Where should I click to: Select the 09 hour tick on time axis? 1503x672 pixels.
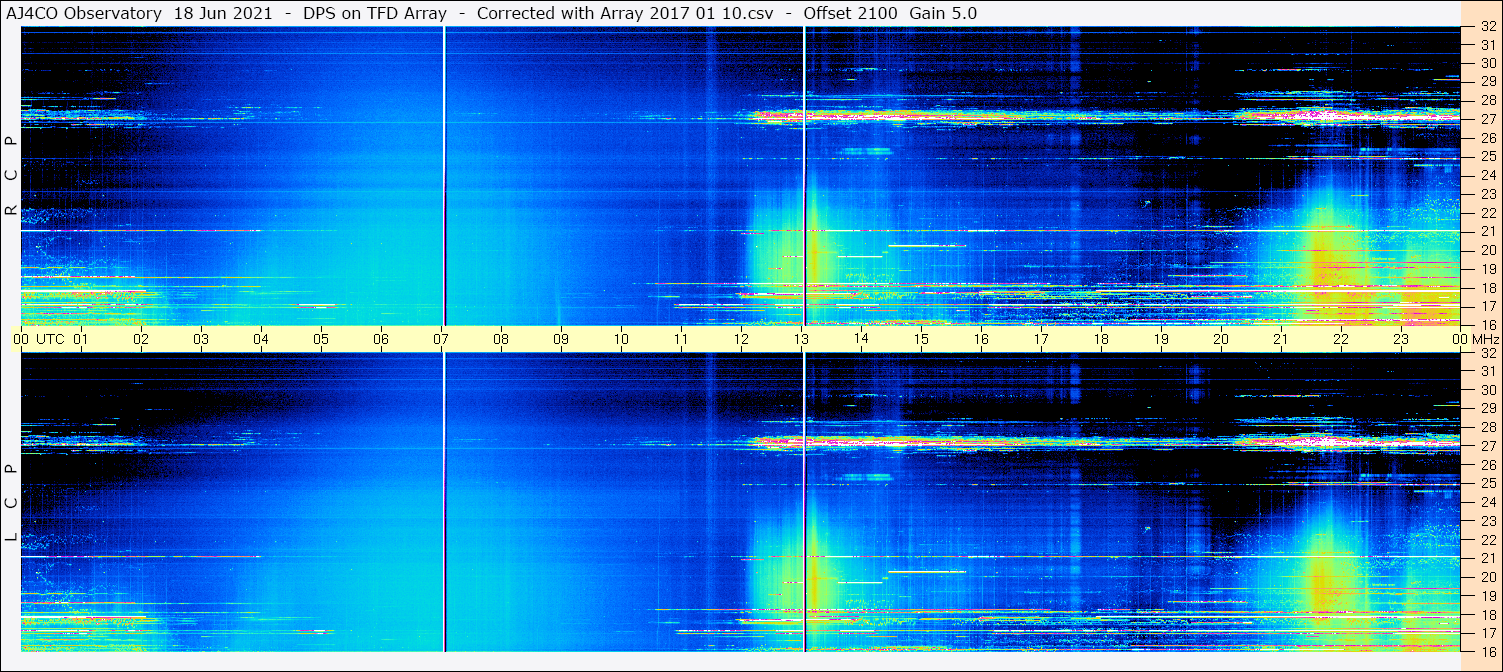click(x=561, y=339)
